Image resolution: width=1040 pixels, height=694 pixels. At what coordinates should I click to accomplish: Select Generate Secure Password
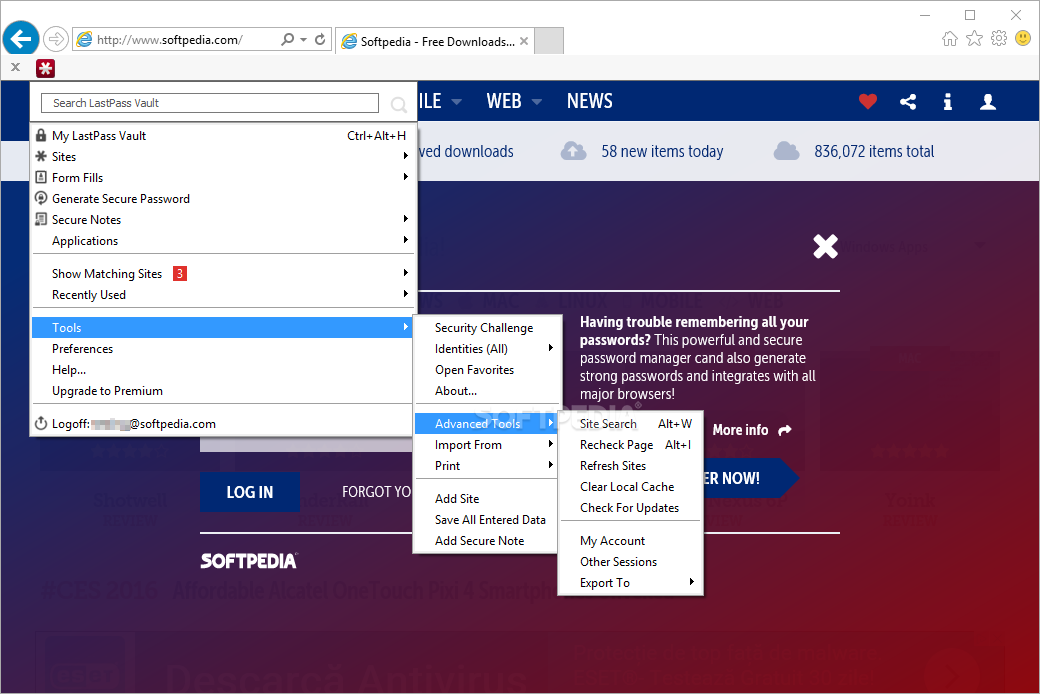(x=223, y=199)
